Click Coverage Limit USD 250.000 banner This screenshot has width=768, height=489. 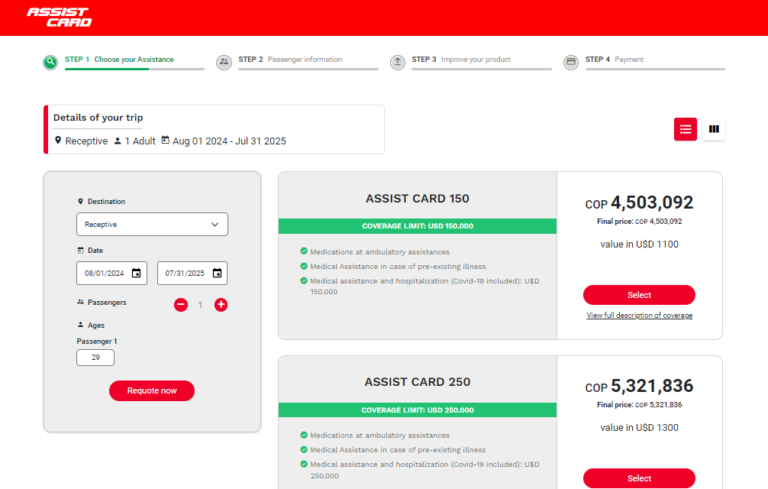click(x=417, y=410)
